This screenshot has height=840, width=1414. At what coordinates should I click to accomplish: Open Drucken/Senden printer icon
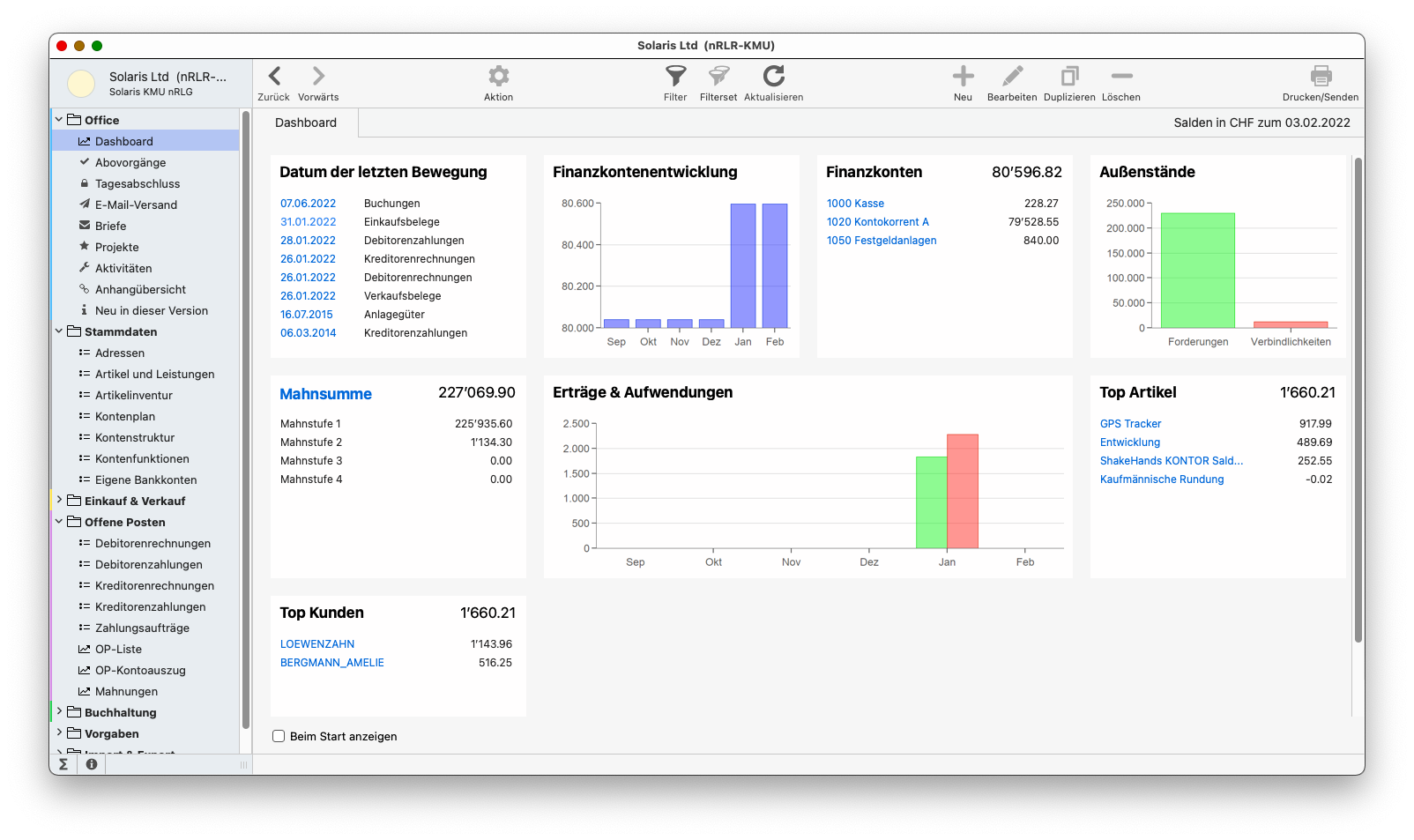tap(1320, 77)
